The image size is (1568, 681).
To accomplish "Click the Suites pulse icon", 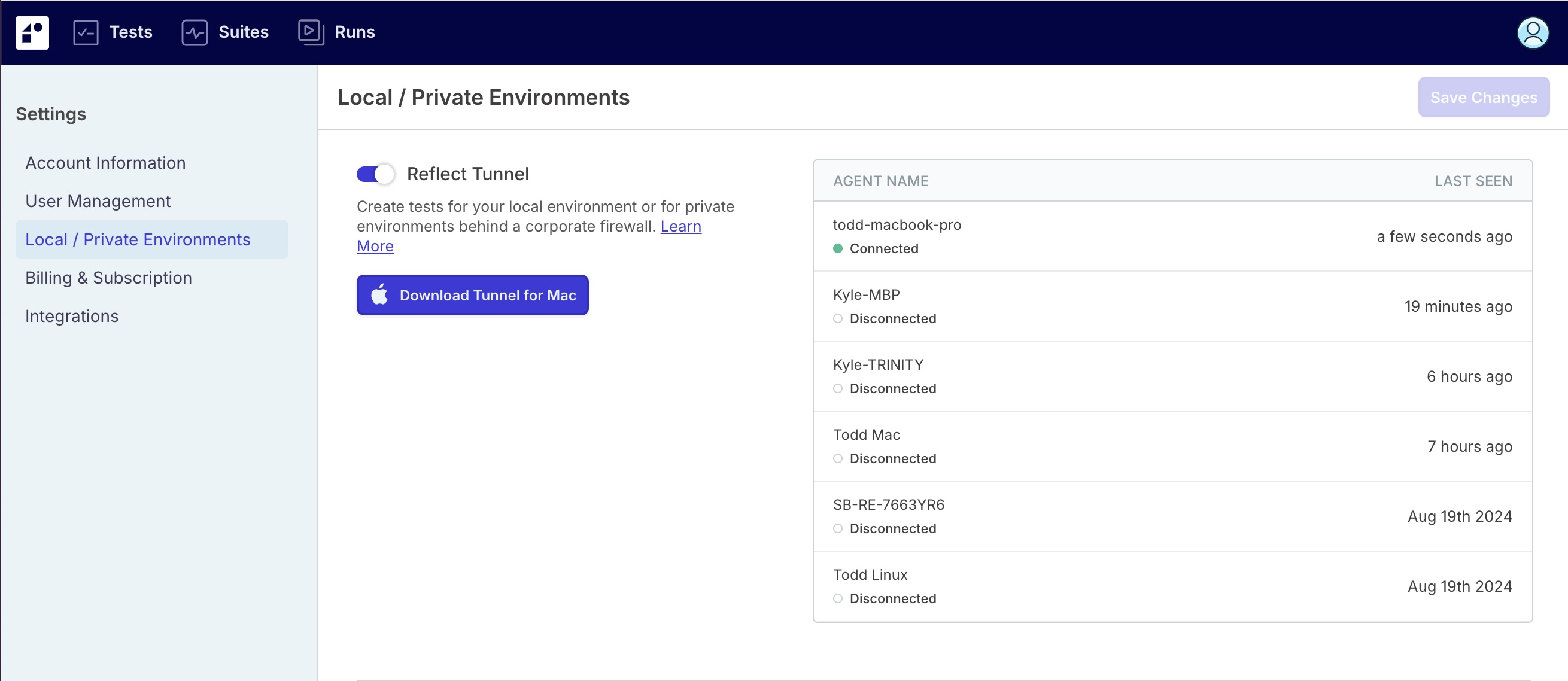I will coord(194,32).
